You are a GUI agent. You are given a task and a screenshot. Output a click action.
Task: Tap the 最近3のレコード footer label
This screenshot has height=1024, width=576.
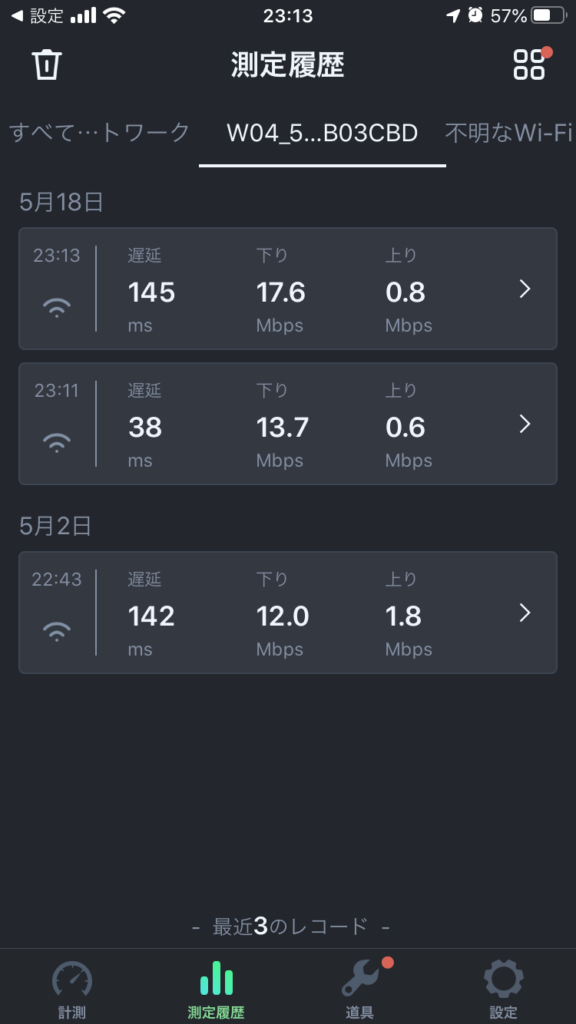click(x=291, y=926)
